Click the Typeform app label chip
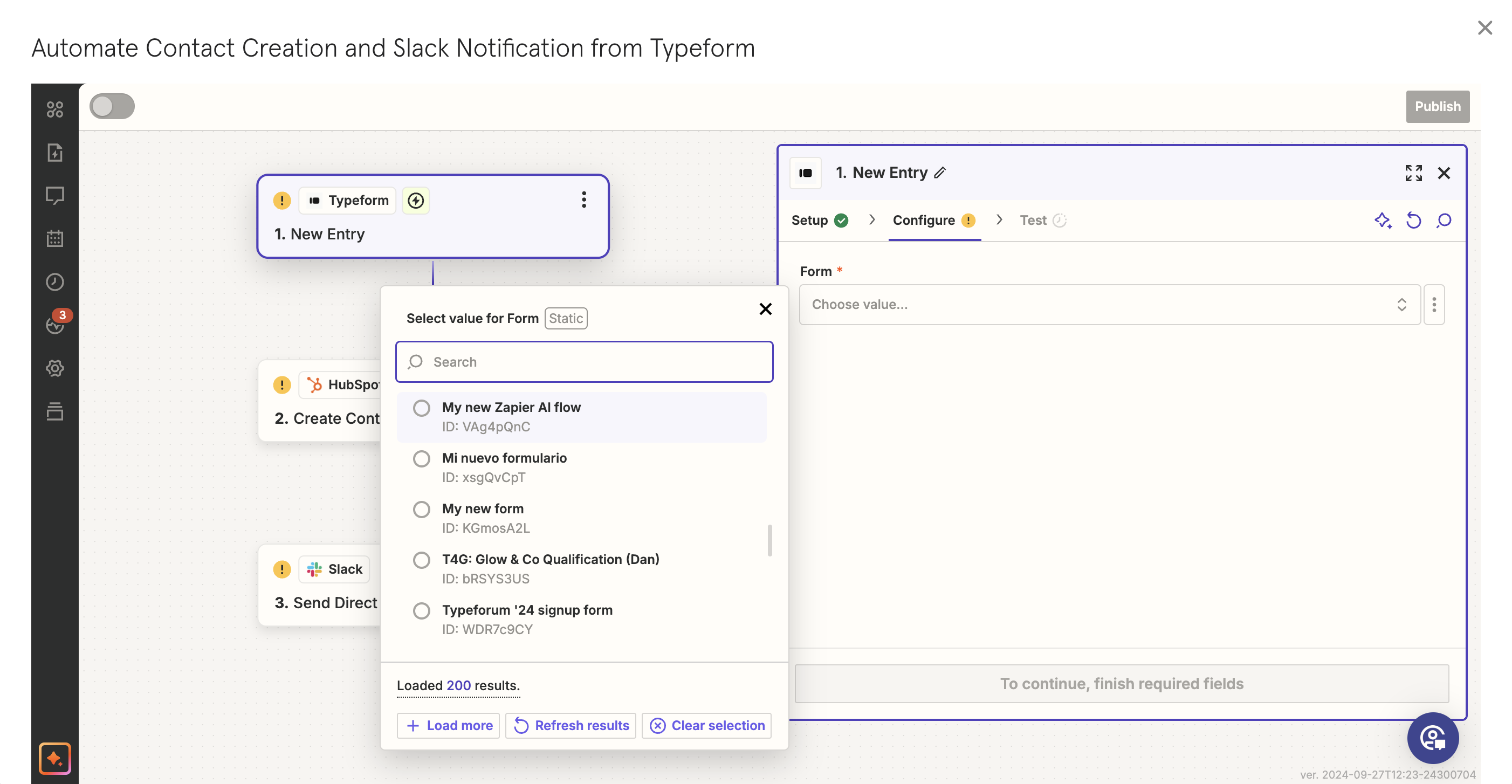 click(347, 201)
